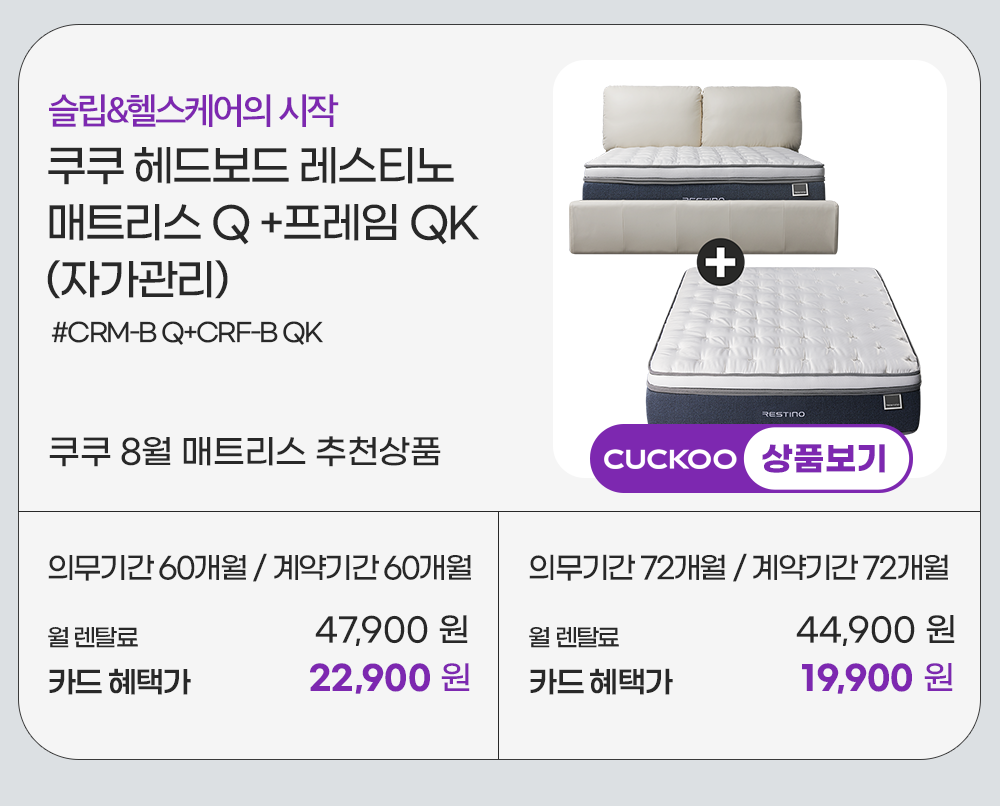Click 월 렌탈료 label in 72-month plan
This screenshot has height=806, width=1000.
pos(574,635)
